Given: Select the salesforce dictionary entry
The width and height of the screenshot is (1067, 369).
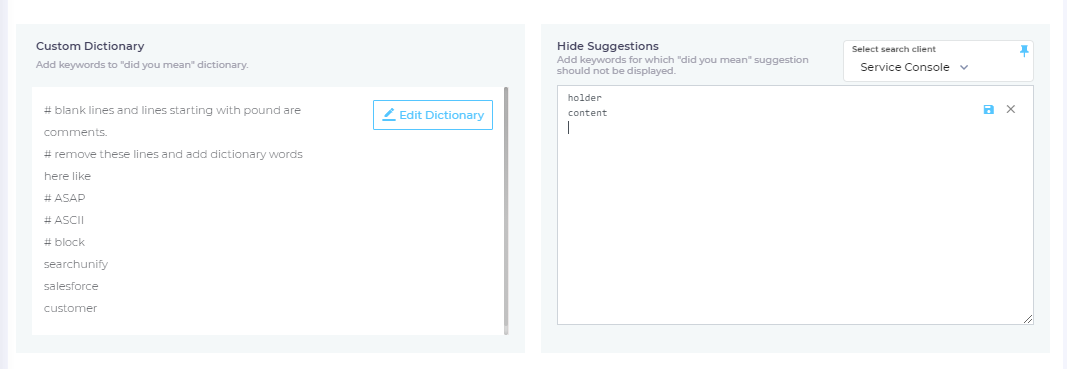Looking at the screenshot, I should tap(71, 286).
